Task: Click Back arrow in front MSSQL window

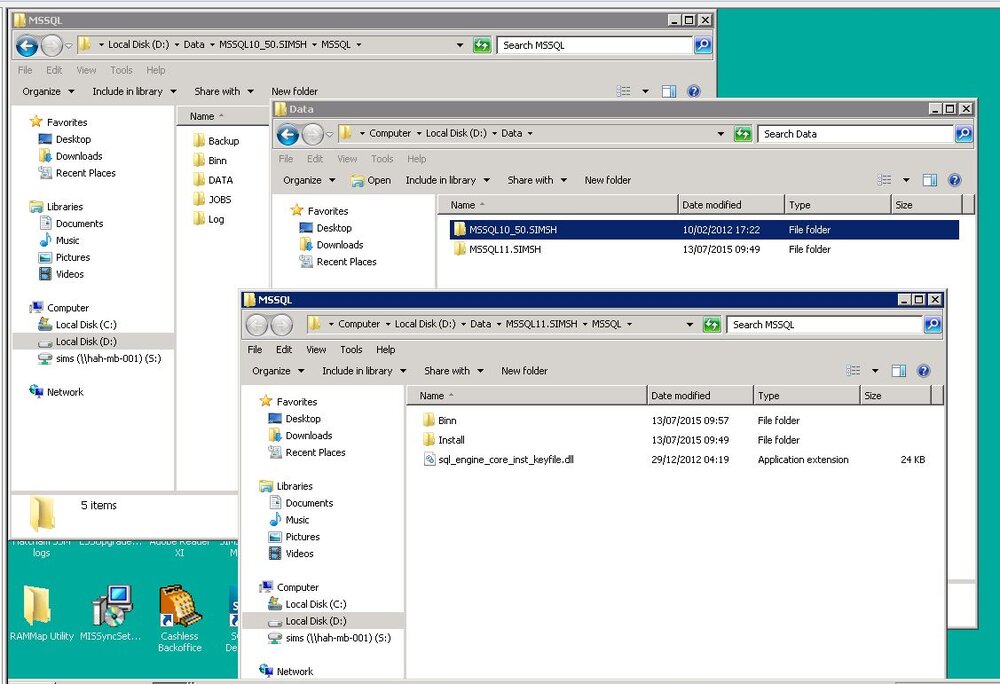Action: [256, 325]
